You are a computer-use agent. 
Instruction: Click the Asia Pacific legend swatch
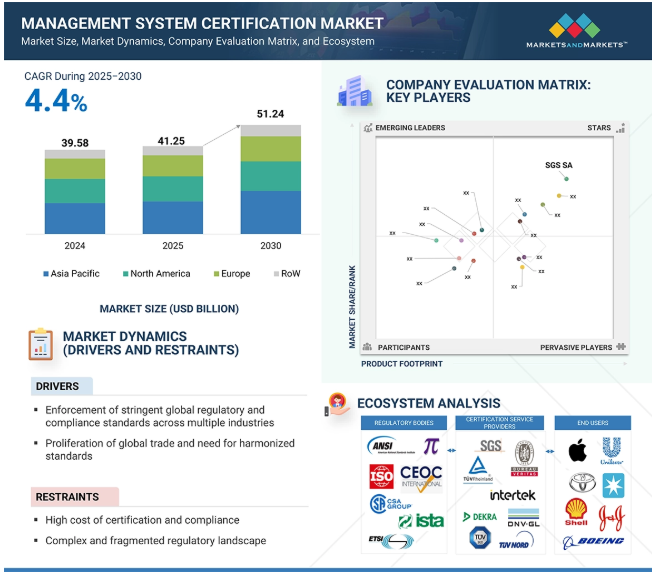click(x=46, y=274)
